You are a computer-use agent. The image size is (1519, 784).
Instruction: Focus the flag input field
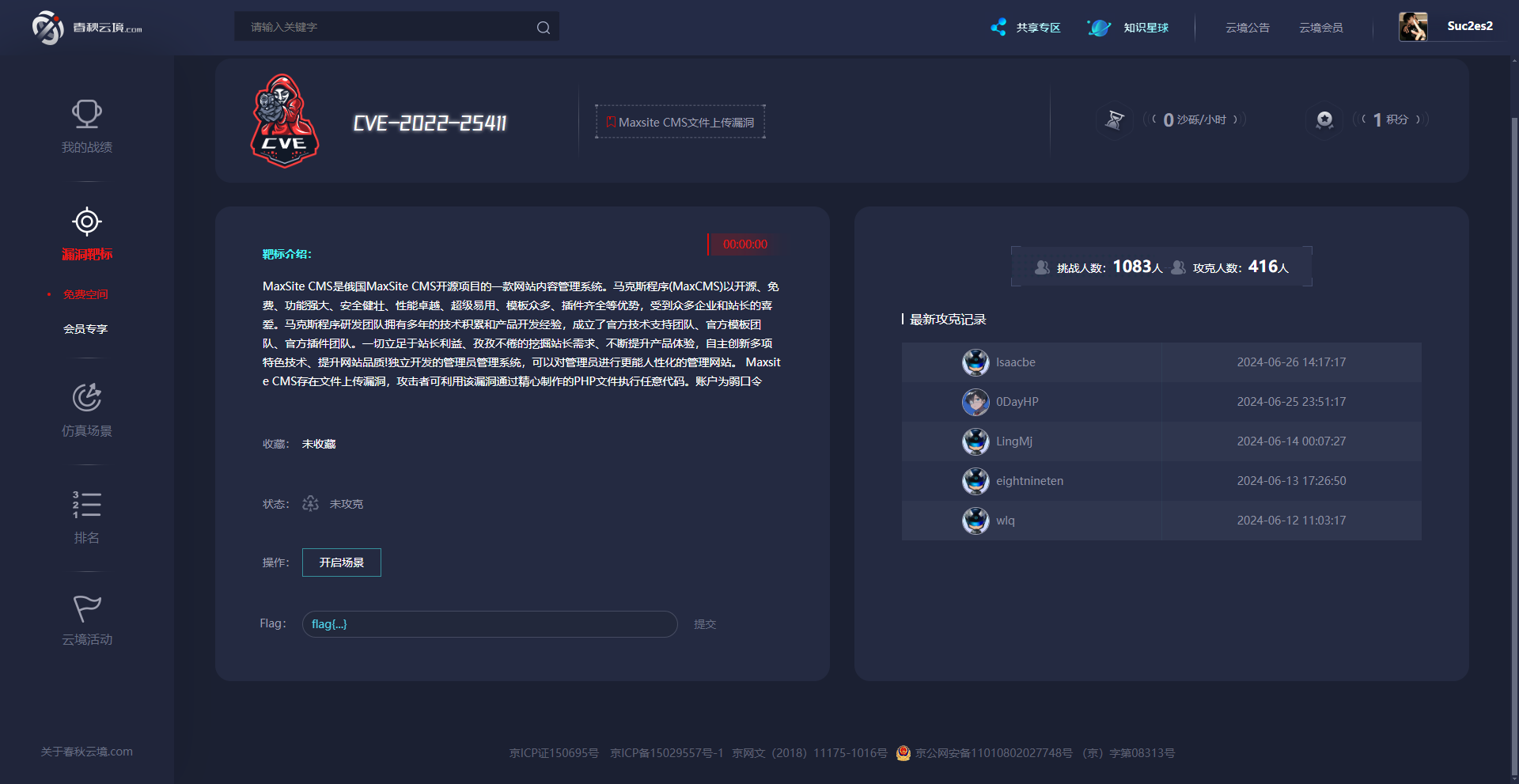(x=490, y=624)
